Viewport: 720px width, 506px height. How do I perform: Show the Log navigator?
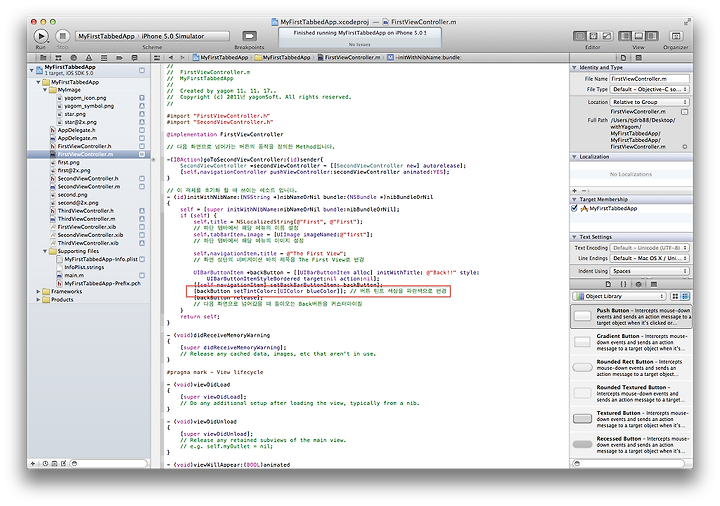(134, 58)
